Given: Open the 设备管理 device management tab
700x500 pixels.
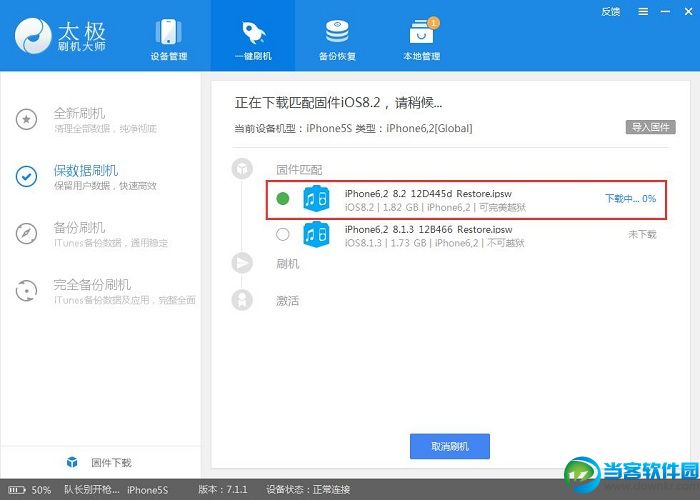Looking at the screenshot, I should 168,39.
